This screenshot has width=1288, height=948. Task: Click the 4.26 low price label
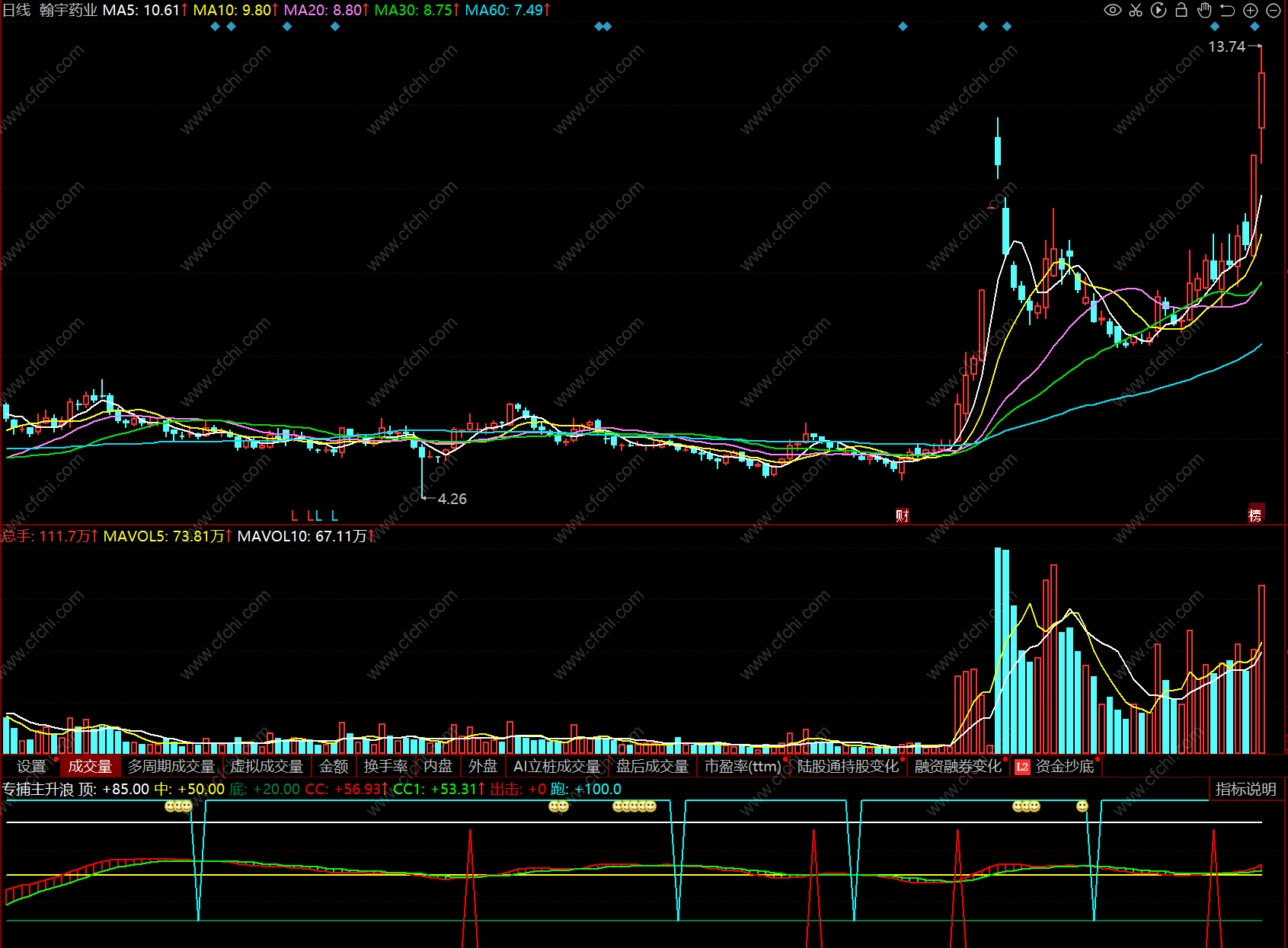pyautogui.click(x=452, y=499)
